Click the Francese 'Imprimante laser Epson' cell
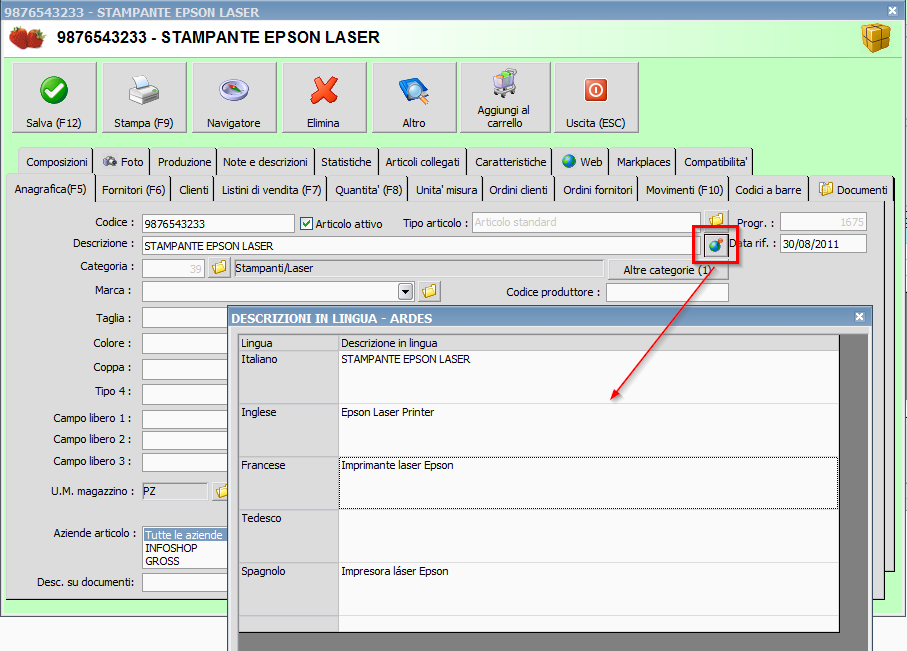Viewport: 907px width, 651px height. (588, 483)
